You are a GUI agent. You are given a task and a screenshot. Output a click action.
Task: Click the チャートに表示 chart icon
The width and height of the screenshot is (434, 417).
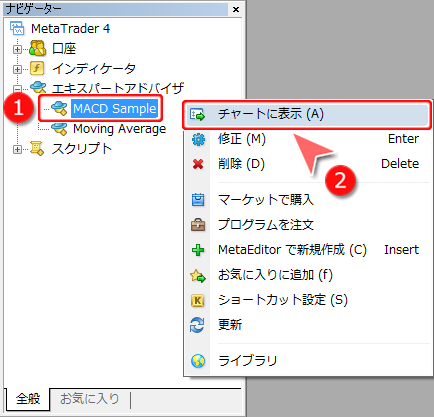(x=198, y=115)
